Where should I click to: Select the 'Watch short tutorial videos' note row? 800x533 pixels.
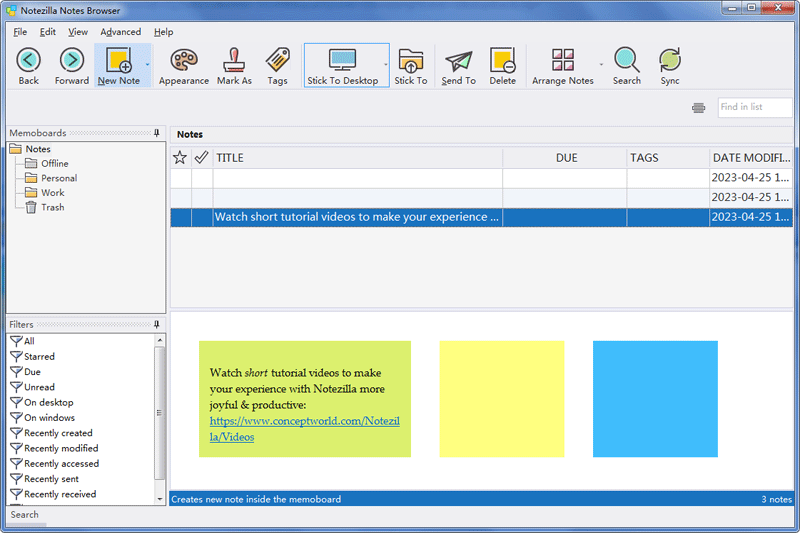(x=481, y=217)
